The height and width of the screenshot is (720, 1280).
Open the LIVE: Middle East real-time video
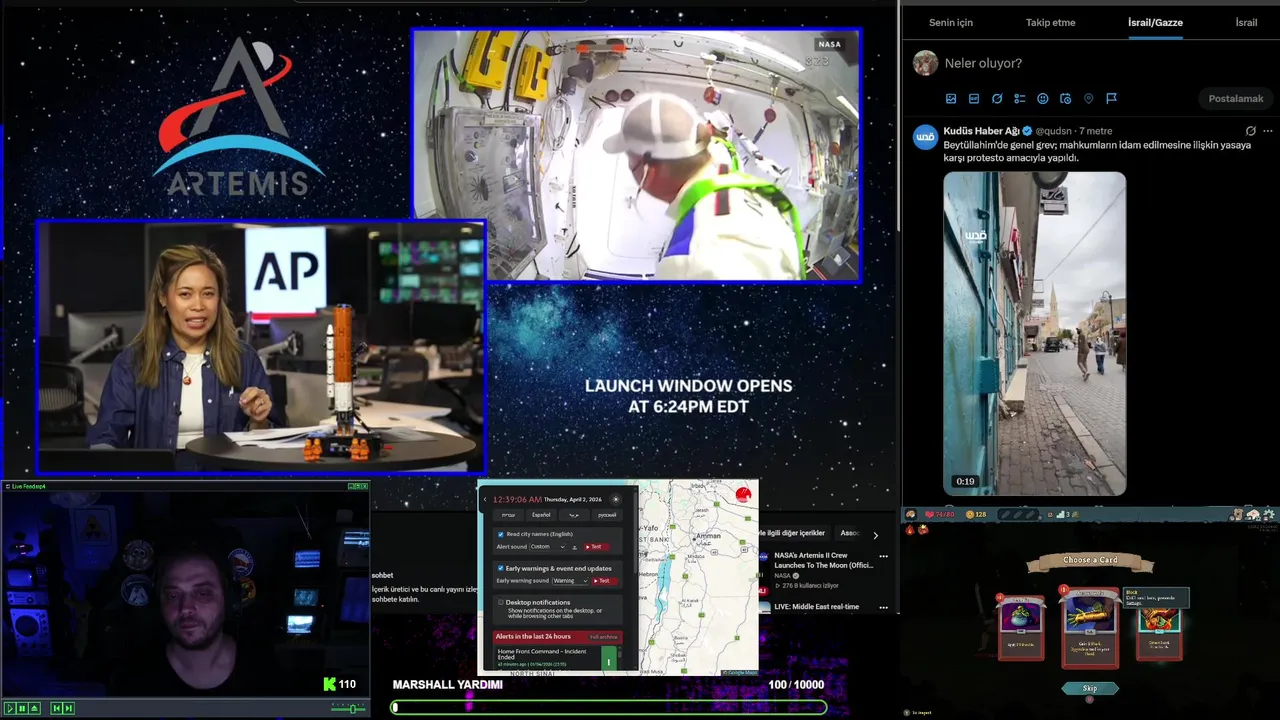(816, 607)
